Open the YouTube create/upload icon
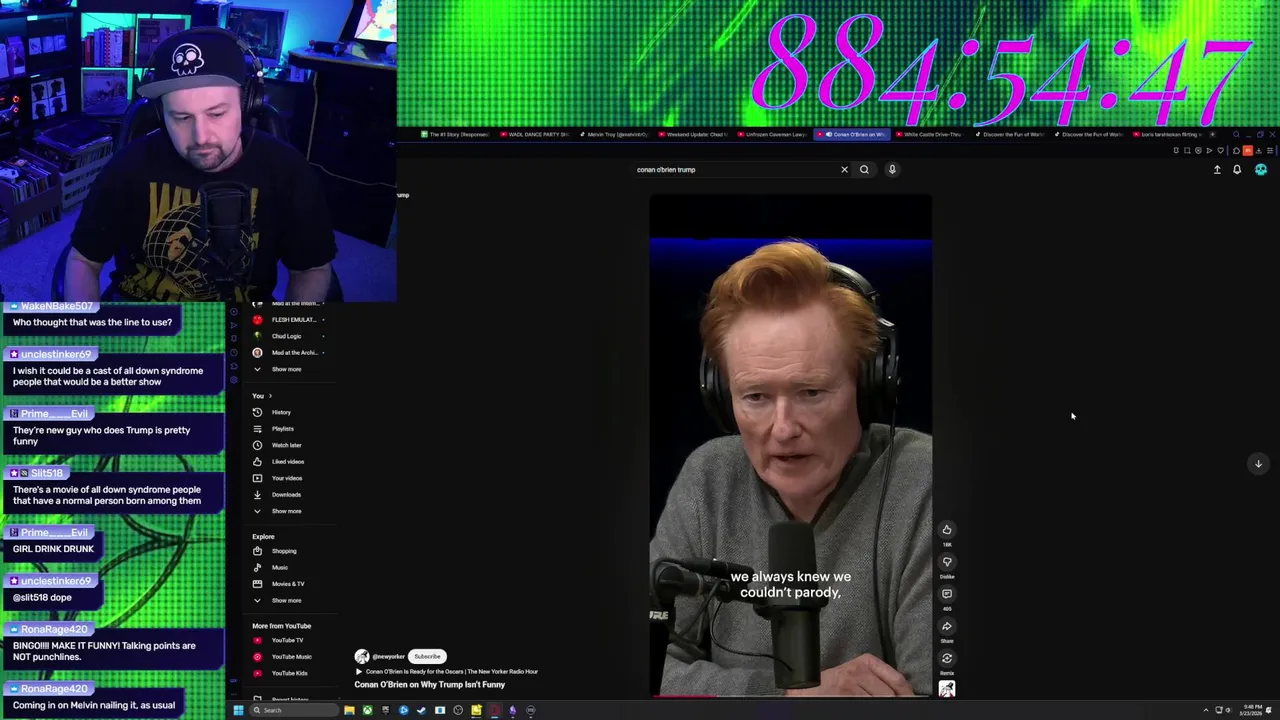The height and width of the screenshot is (720, 1280). pyautogui.click(x=1217, y=170)
